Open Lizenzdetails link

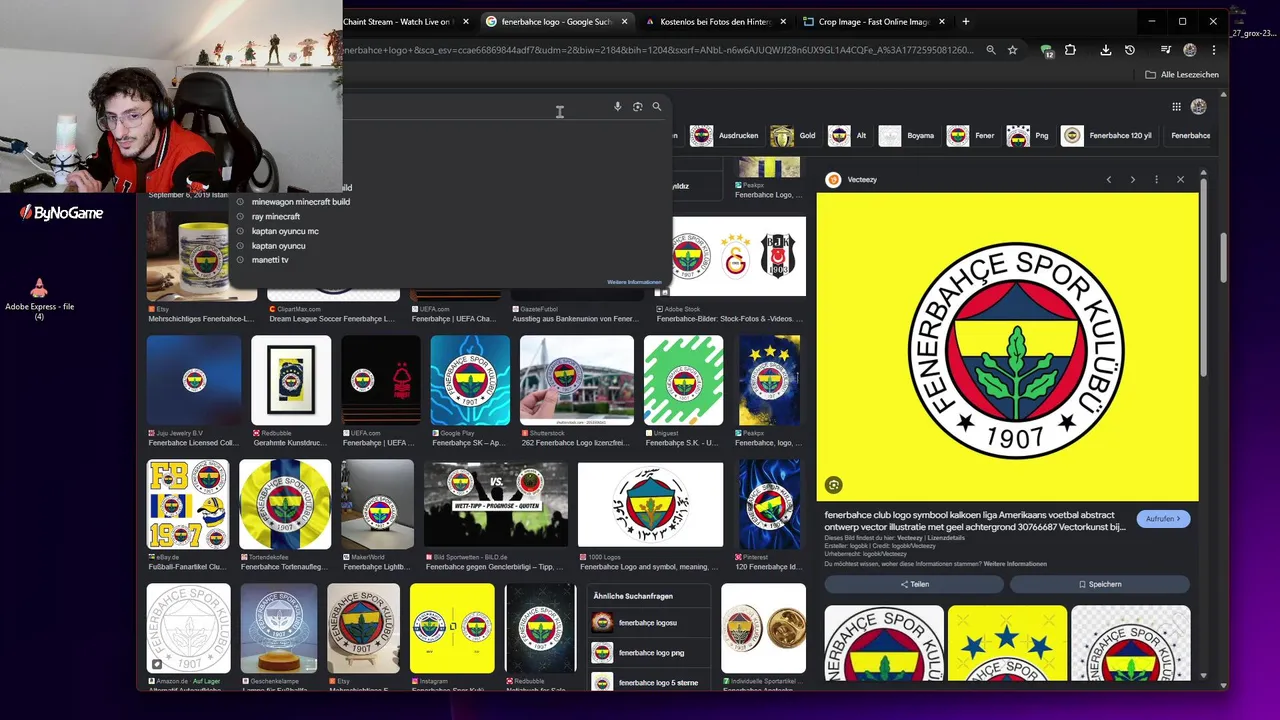click(948, 538)
